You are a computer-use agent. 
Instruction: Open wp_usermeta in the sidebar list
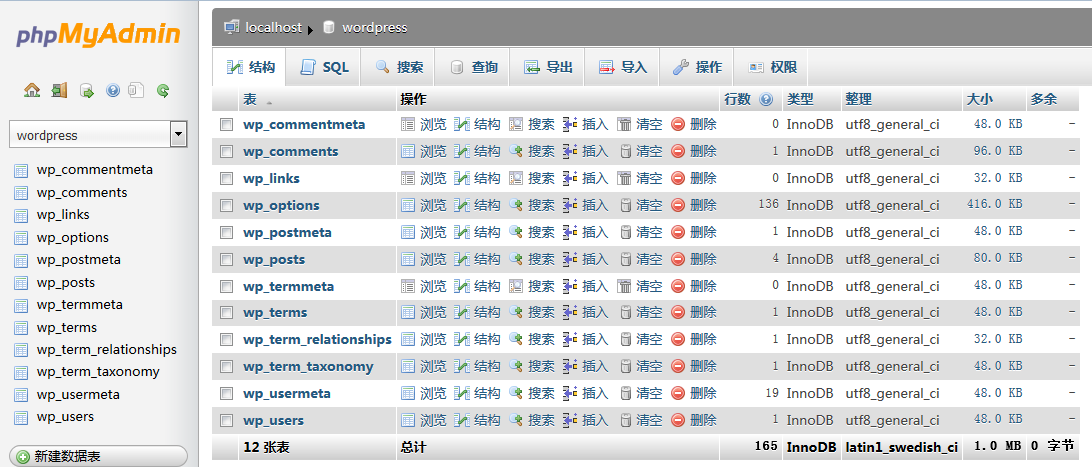[x=78, y=395]
